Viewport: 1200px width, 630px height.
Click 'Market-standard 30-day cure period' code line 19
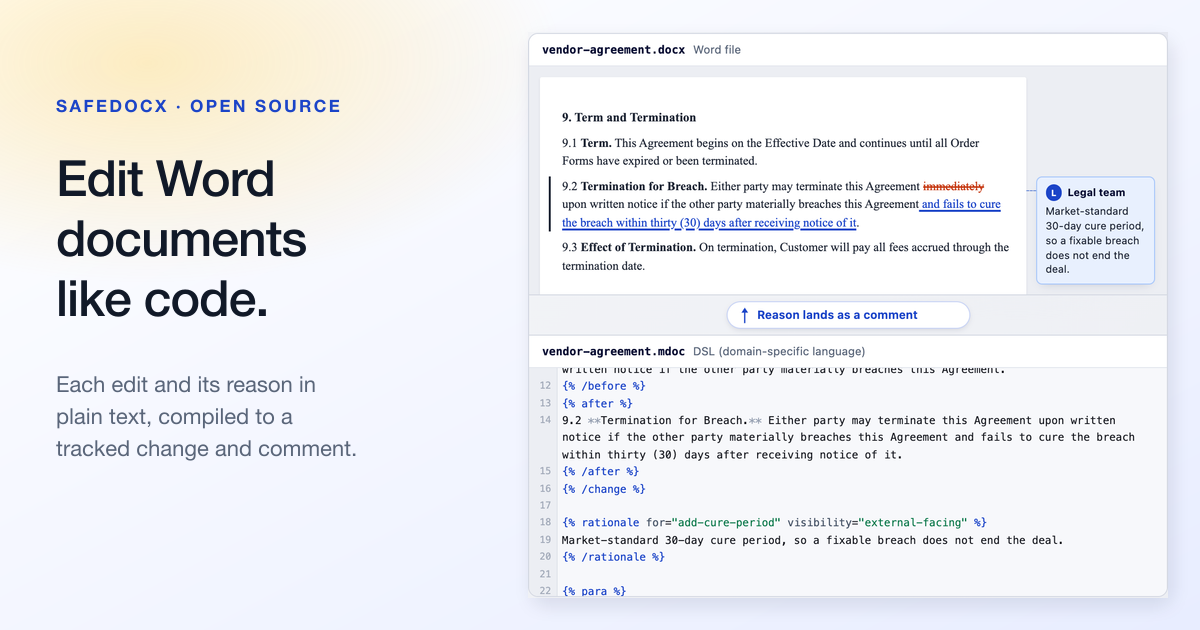point(812,540)
